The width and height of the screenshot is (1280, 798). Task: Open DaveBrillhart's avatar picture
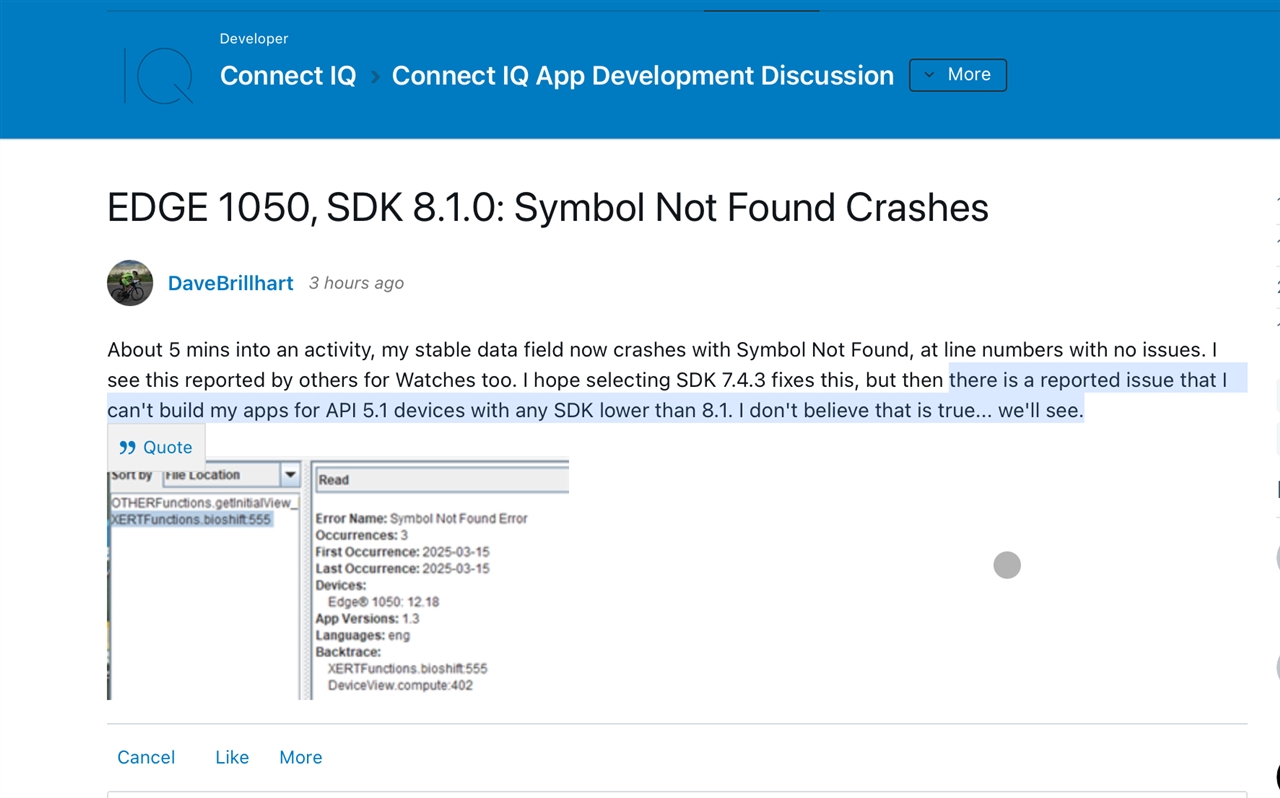pos(130,283)
